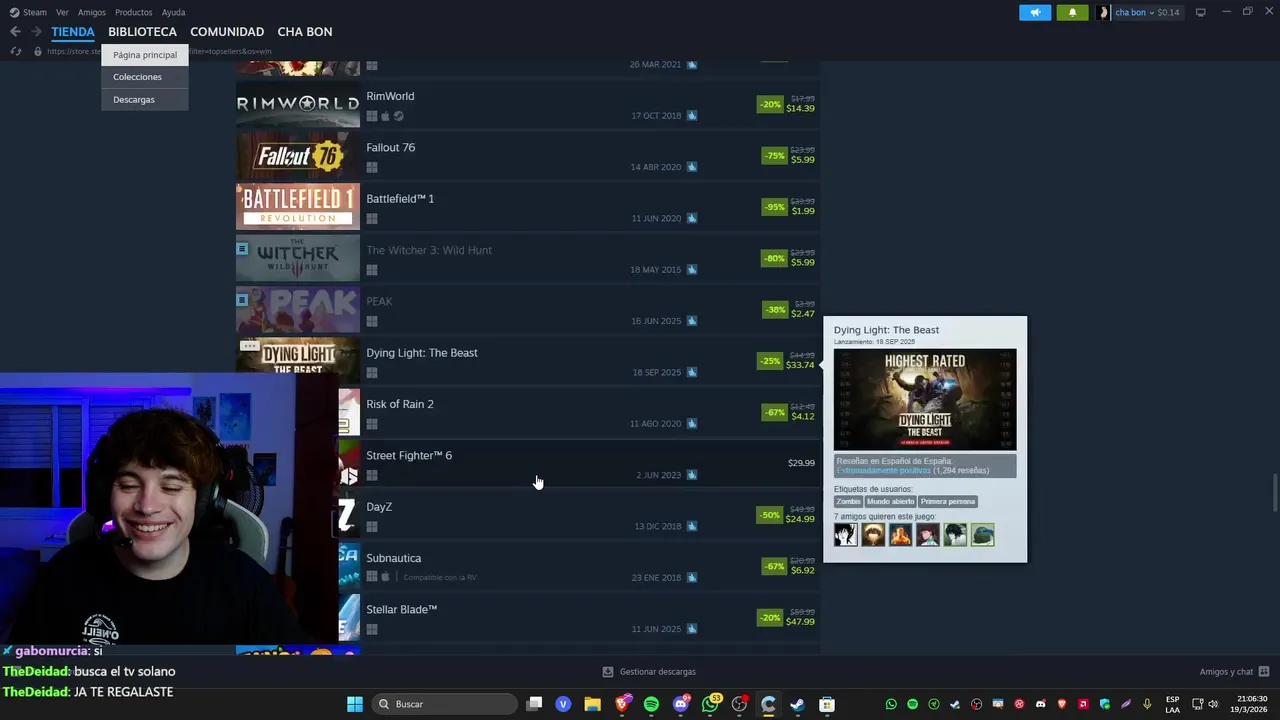1280x720 pixels.
Task: Click the Gestionar descargas icon
Action: point(608,672)
